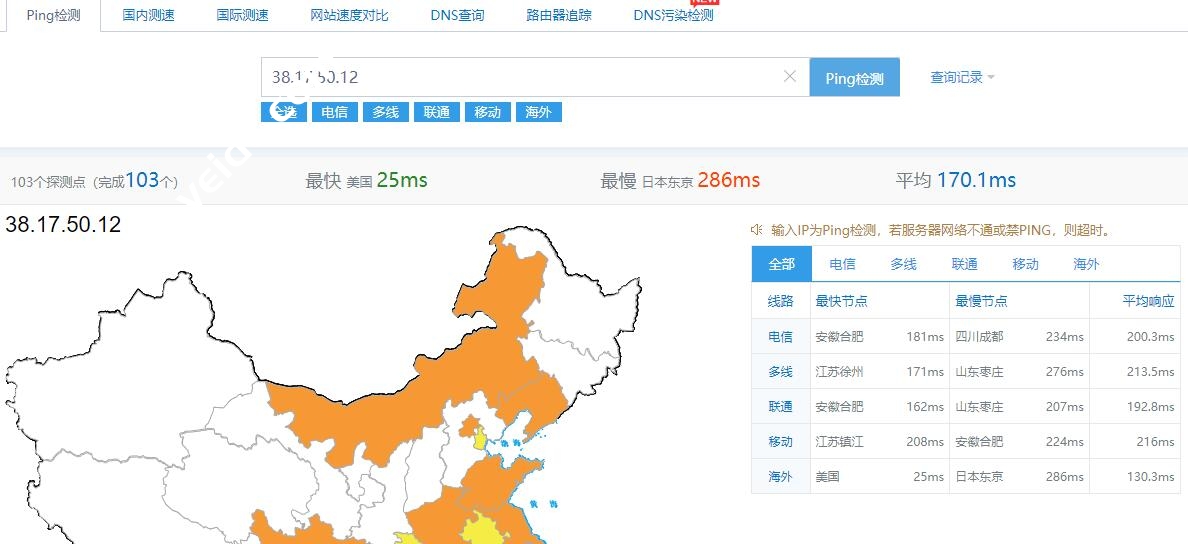Open 路由器追踪 tab
This screenshot has height=544, width=1188.
pyautogui.click(x=559, y=15)
